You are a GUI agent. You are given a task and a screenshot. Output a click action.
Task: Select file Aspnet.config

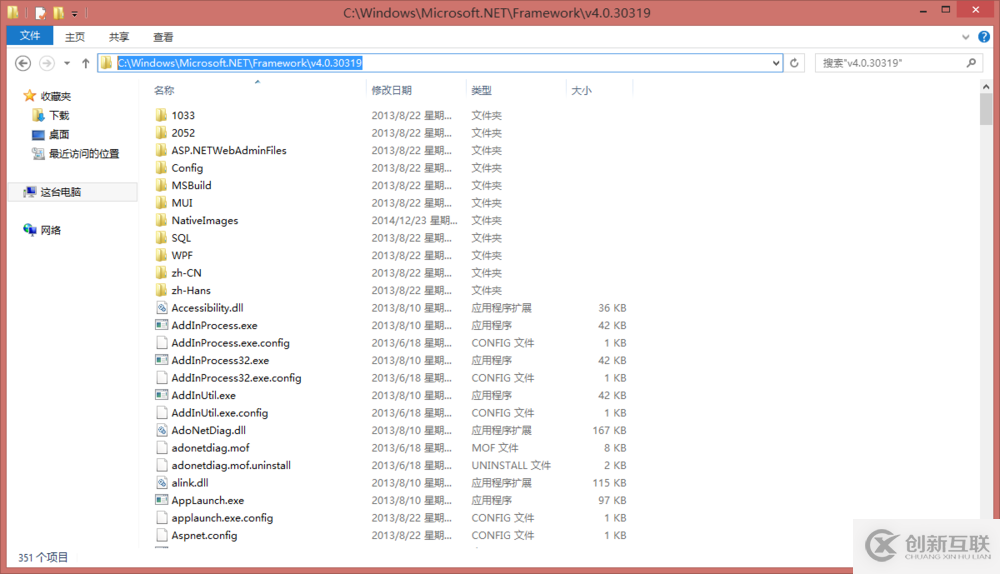(x=204, y=536)
